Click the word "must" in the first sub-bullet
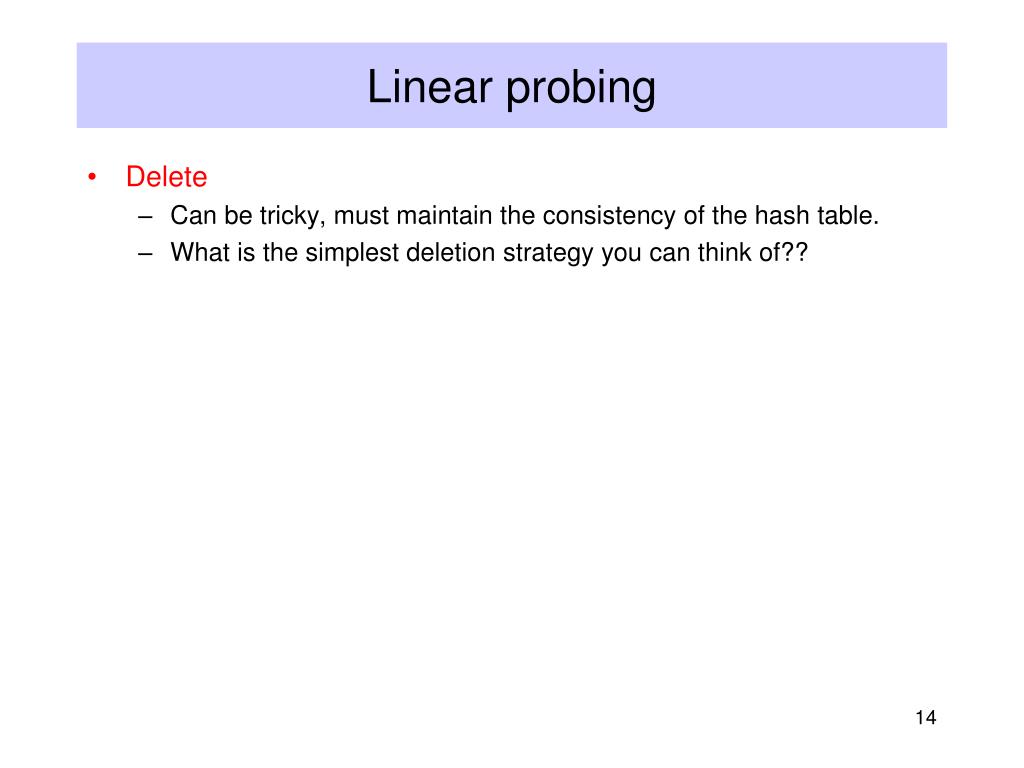The image size is (1024, 768). [361, 216]
